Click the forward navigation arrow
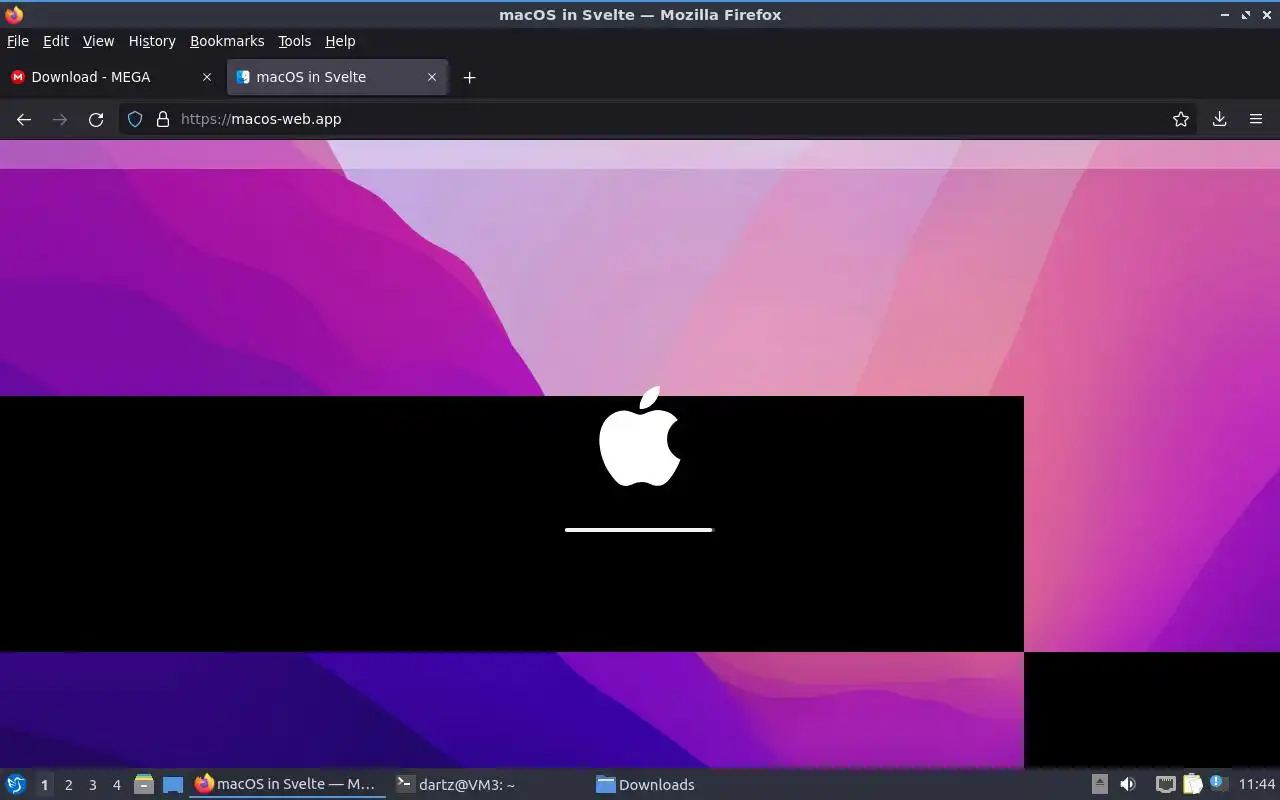 tap(60, 119)
